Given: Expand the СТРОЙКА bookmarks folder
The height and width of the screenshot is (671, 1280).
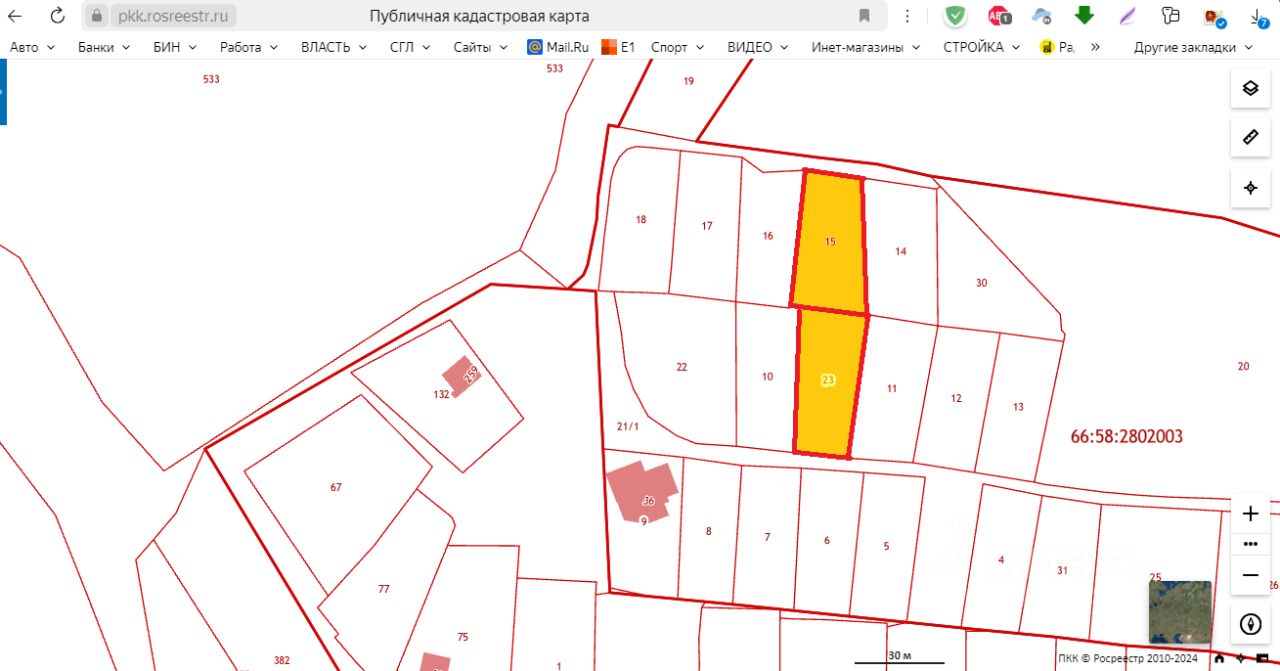Looking at the screenshot, I should [x=981, y=47].
